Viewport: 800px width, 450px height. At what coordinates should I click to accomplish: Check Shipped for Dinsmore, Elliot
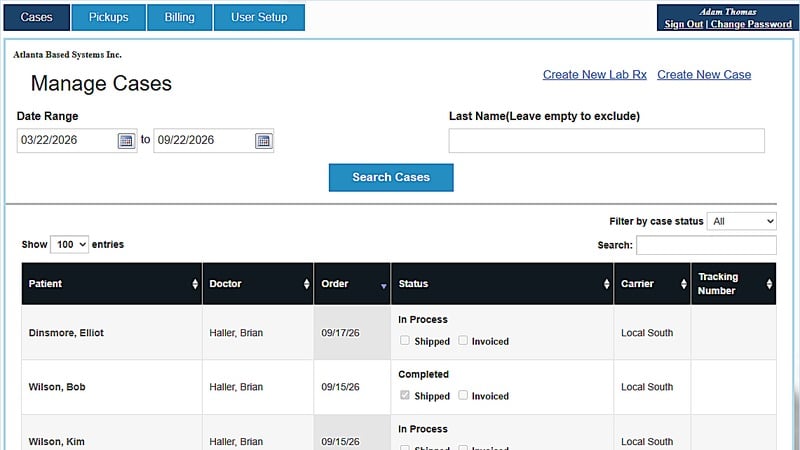(405, 340)
